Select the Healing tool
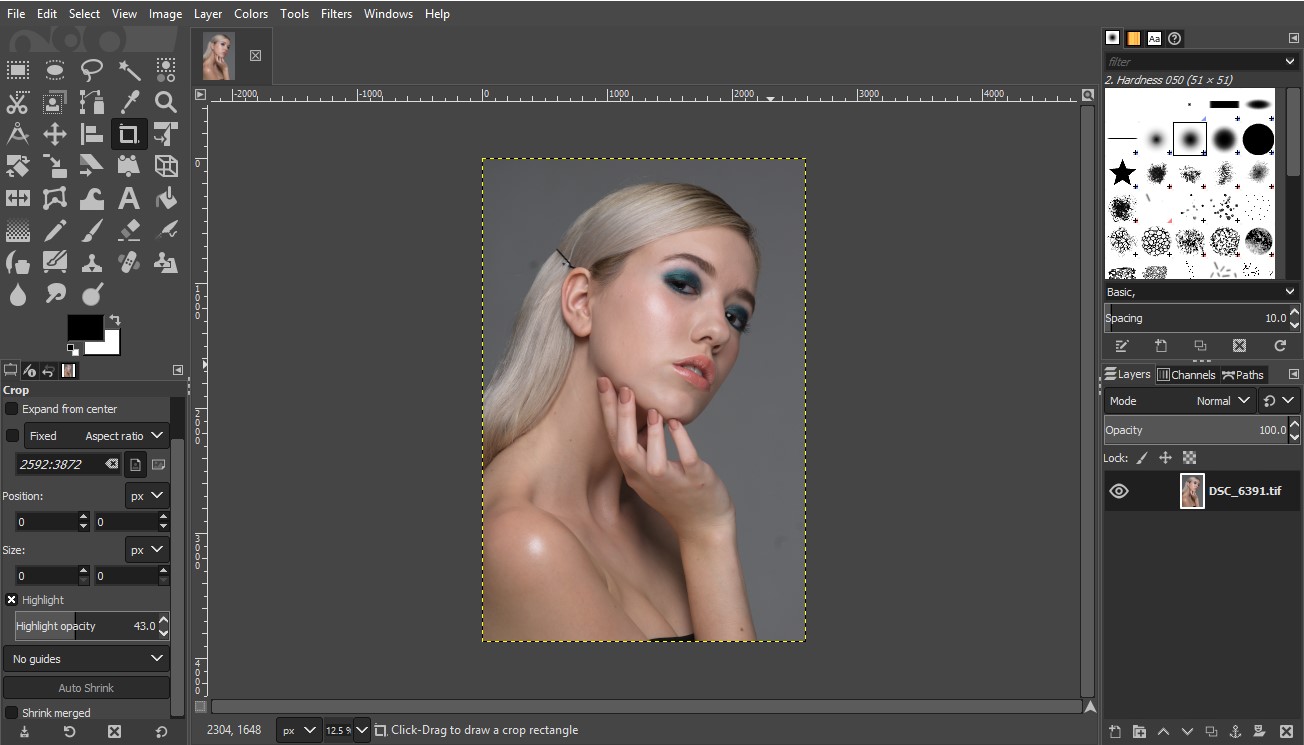Image resolution: width=1304 pixels, height=745 pixels. pyautogui.click(x=128, y=262)
